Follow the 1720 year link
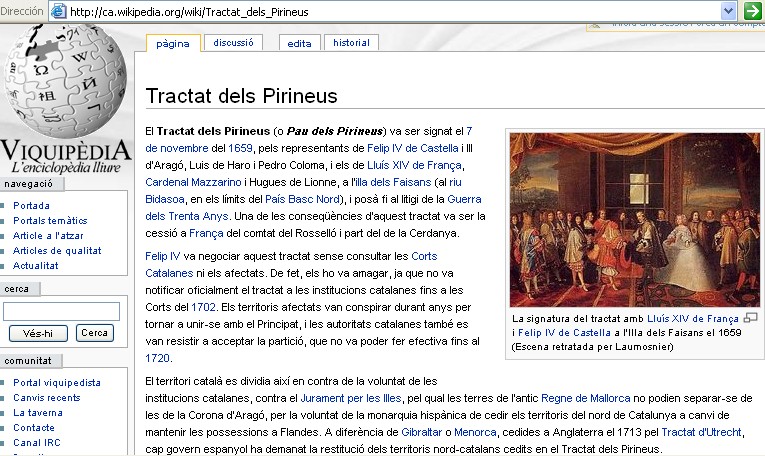The height and width of the screenshot is (456, 765). tap(158, 358)
